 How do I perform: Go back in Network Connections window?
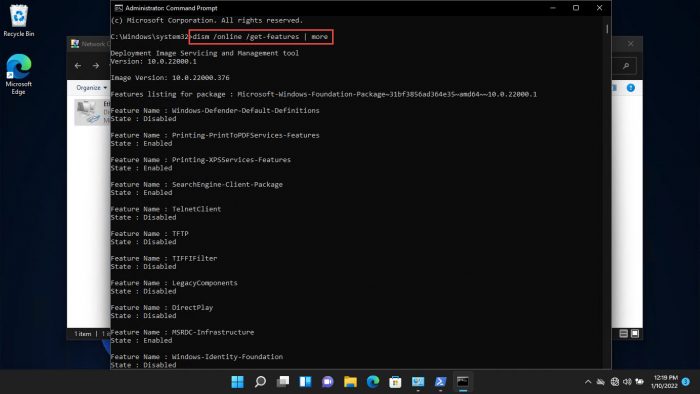[x=78, y=66]
